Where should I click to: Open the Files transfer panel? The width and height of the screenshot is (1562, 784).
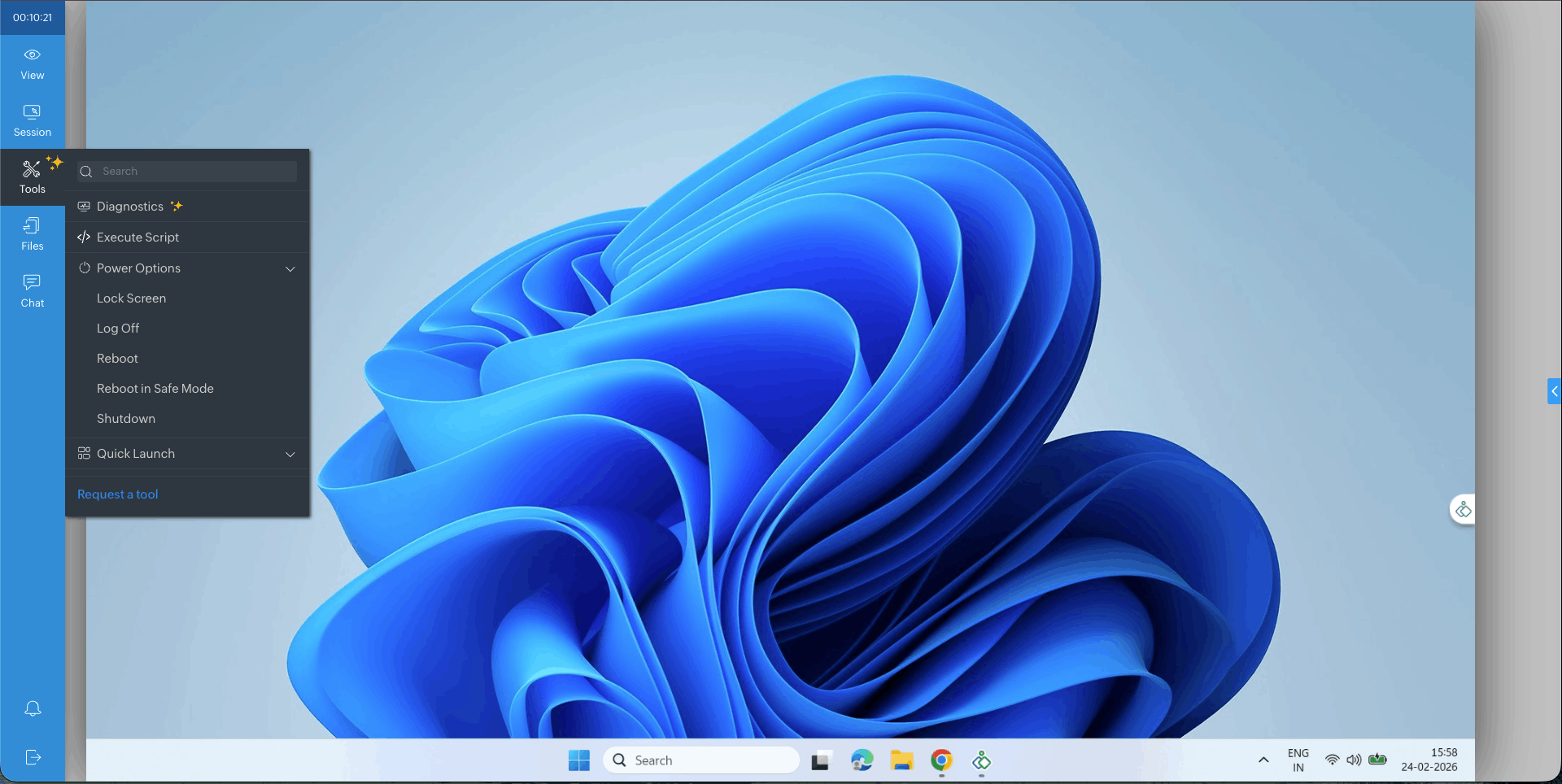[x=33, y=234]
